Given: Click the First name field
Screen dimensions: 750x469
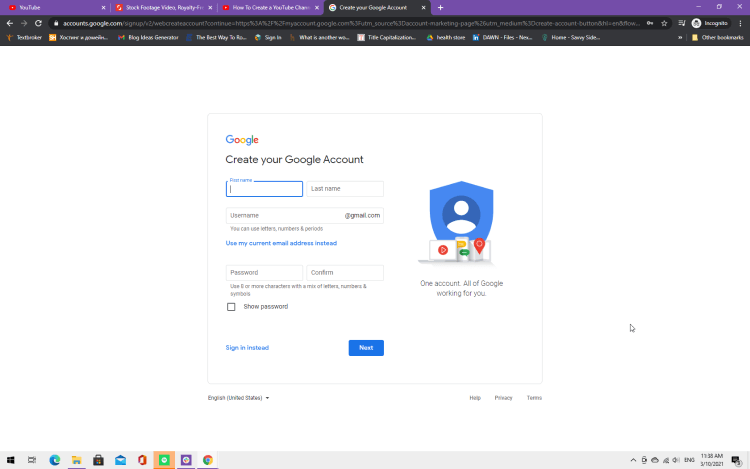Looking at the screenshot, I should (x=264, y=189).
